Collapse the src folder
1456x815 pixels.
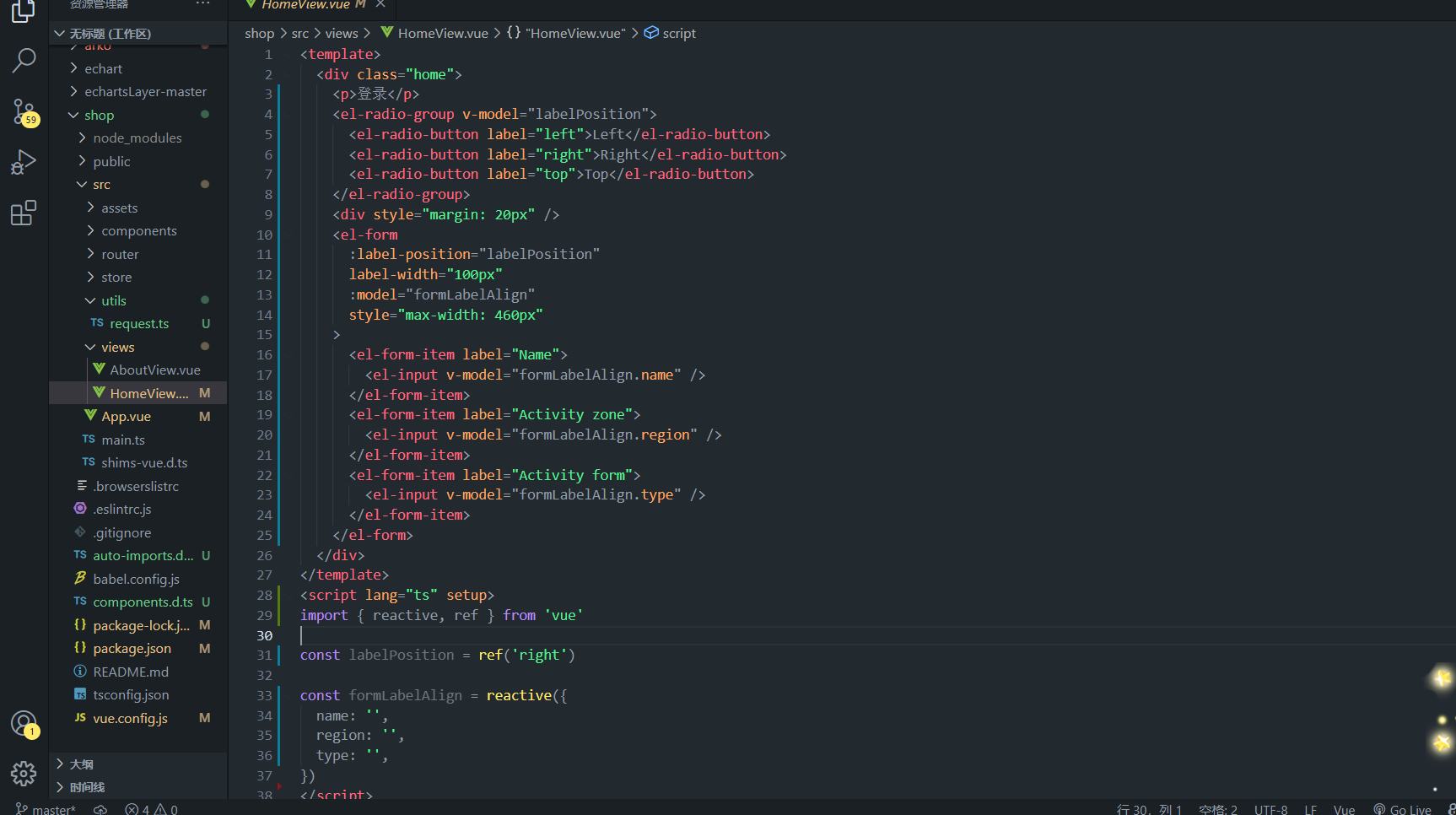[x=139, y=184]
